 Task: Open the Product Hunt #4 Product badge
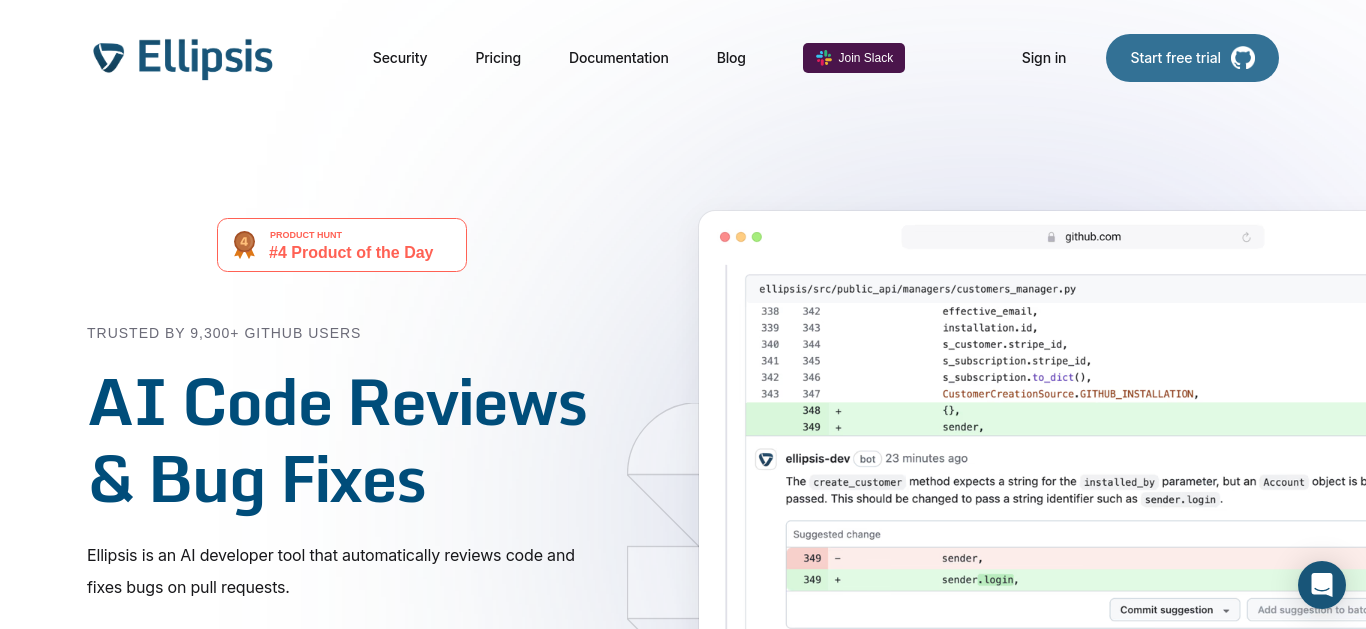pyautogui.click(x=342, y=245)
